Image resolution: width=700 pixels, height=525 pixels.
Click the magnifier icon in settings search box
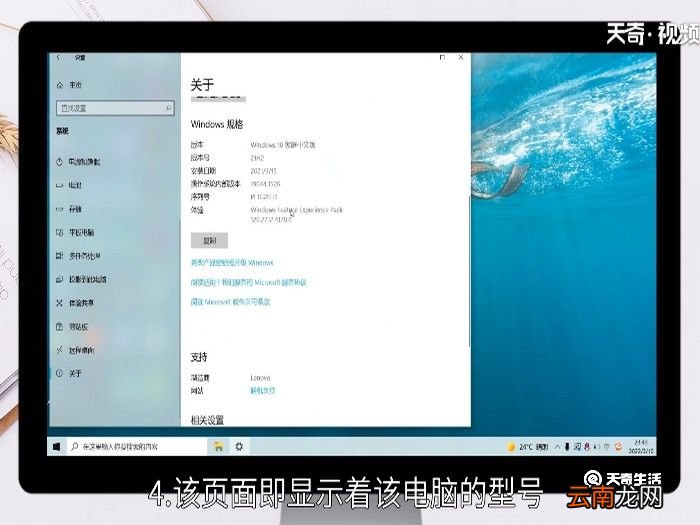point(168,108)
